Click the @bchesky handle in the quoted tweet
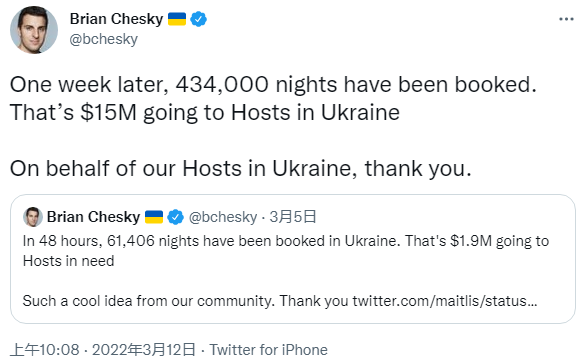This screenshot has height=364, width=586. click(223, 217)
